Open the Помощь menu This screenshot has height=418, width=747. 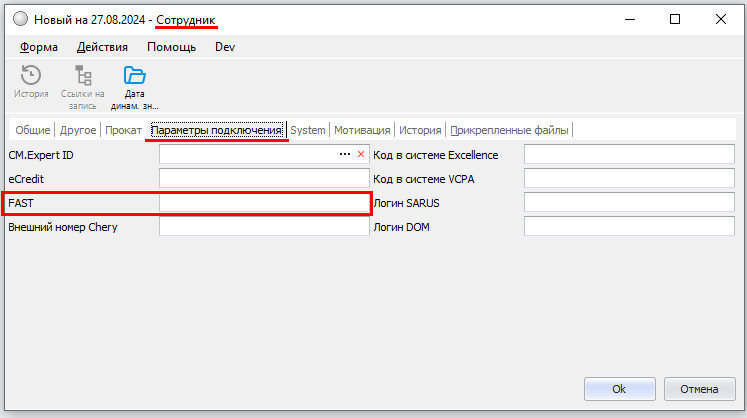point(171,47)
